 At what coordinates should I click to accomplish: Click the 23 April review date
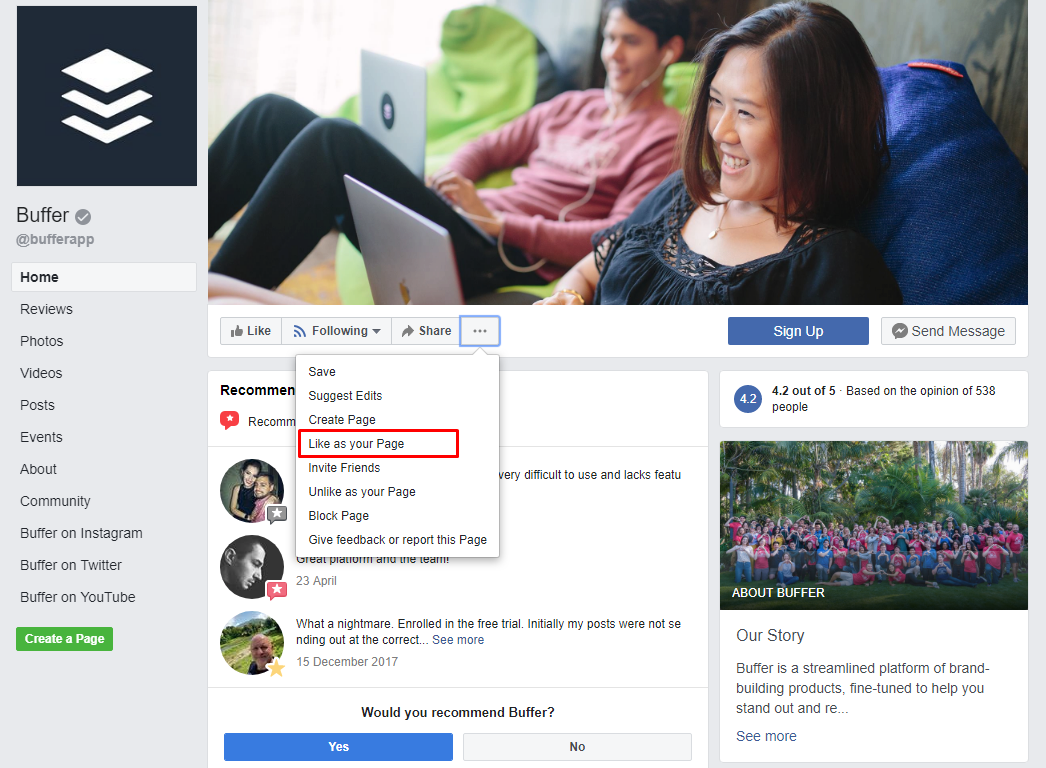pyautogui.click(x=316, y=581)
